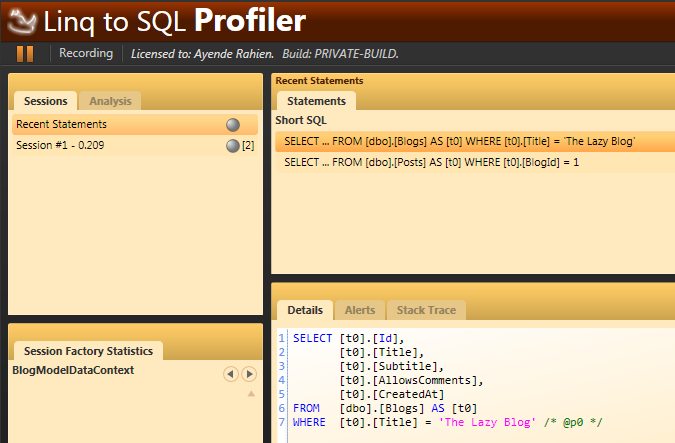Select the Statements tab
This screenshot has height=443, width=675.
[316, 101]
